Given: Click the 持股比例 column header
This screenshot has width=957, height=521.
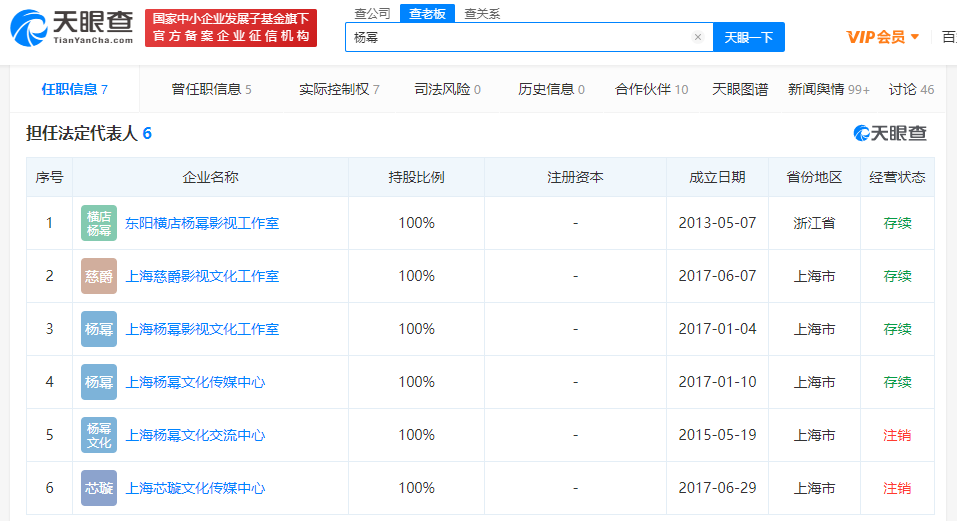Looking at the screenshot, I should [416, 178].
